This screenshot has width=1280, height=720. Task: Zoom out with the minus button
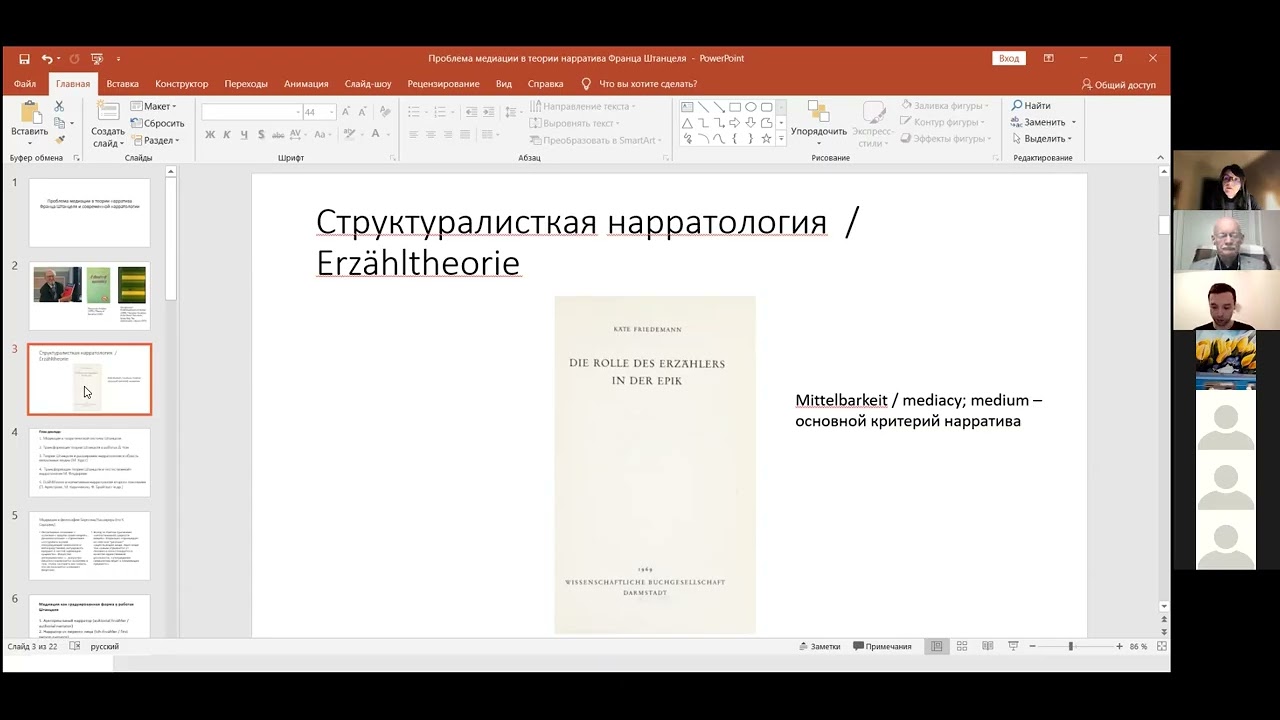click(1032, 647)
